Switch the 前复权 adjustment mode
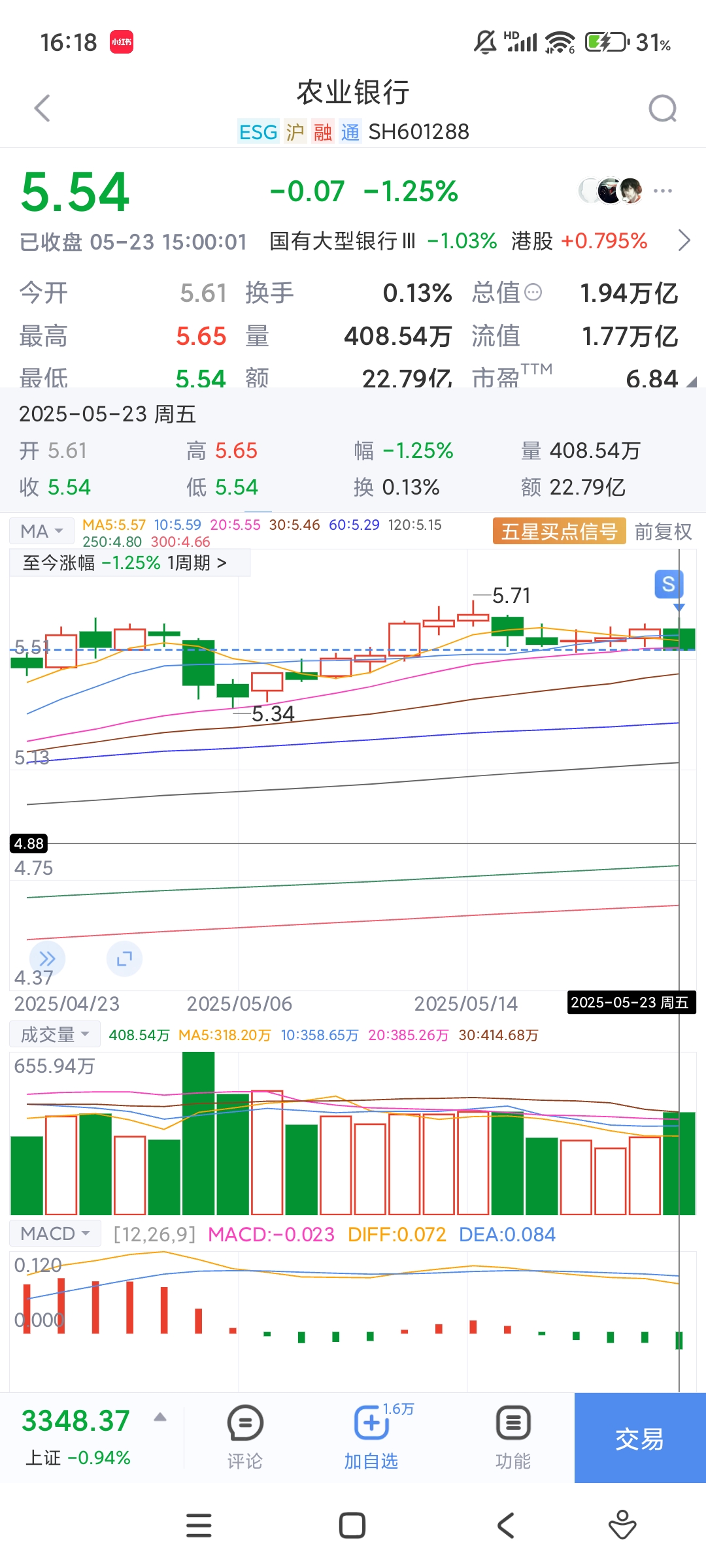The width and height of the screenshot is (706, 1568). click(x=664, y=531)
